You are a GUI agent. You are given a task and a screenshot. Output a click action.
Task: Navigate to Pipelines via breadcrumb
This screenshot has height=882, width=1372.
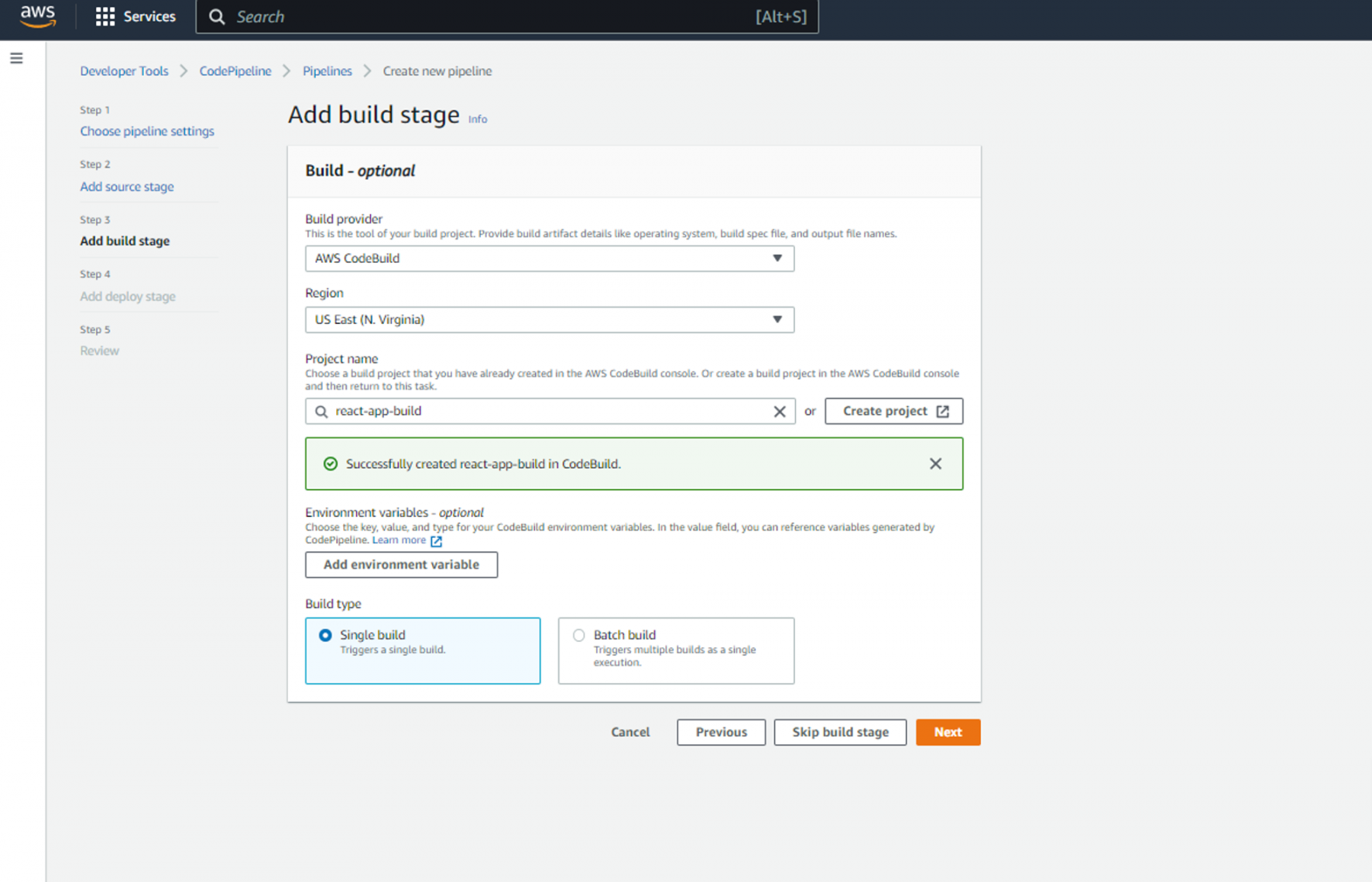(x=327, y=71)
